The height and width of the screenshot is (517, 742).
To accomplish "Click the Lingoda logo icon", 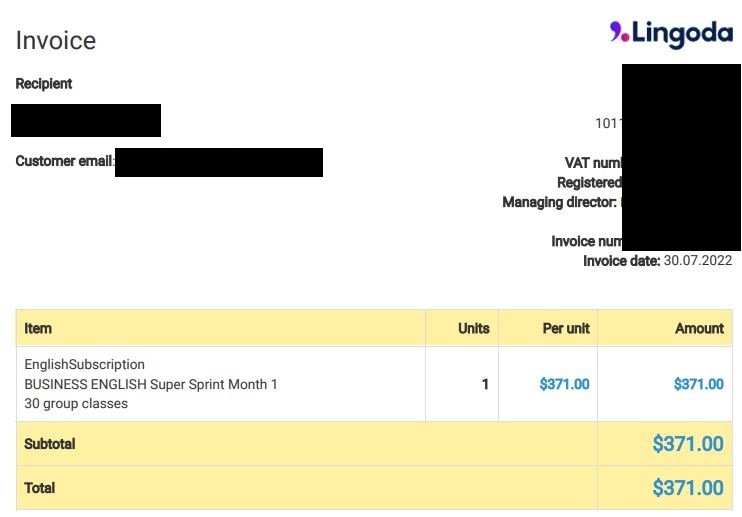I will pos(619,31).
